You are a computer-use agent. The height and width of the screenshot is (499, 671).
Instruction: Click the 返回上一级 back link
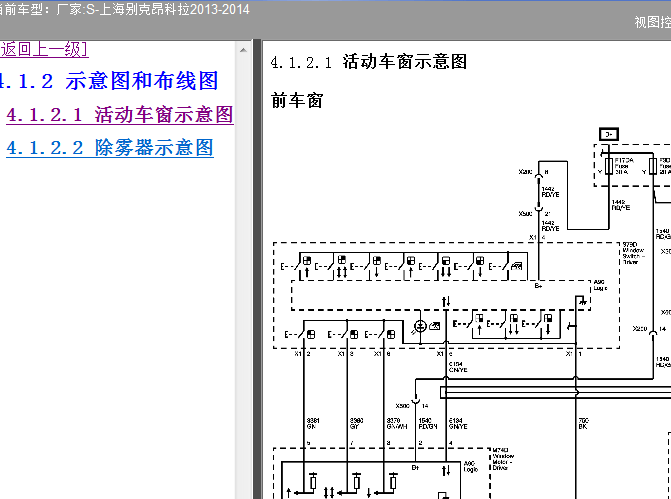(44, 49)
